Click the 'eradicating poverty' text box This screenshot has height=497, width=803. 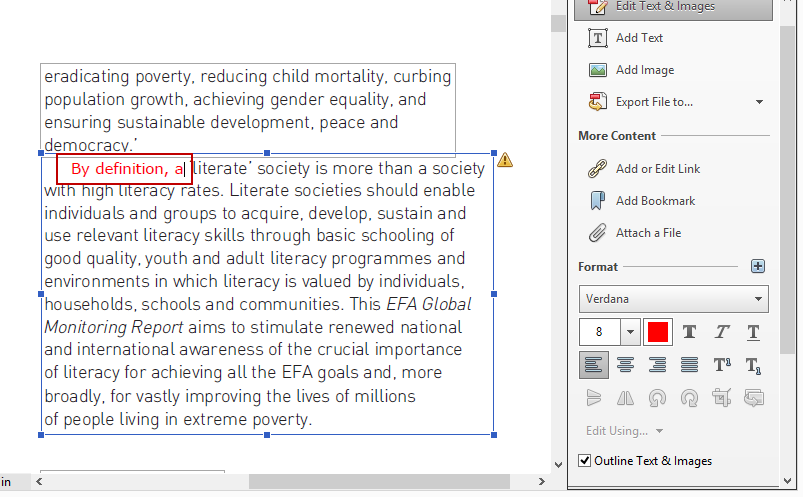tap(248, 110)
